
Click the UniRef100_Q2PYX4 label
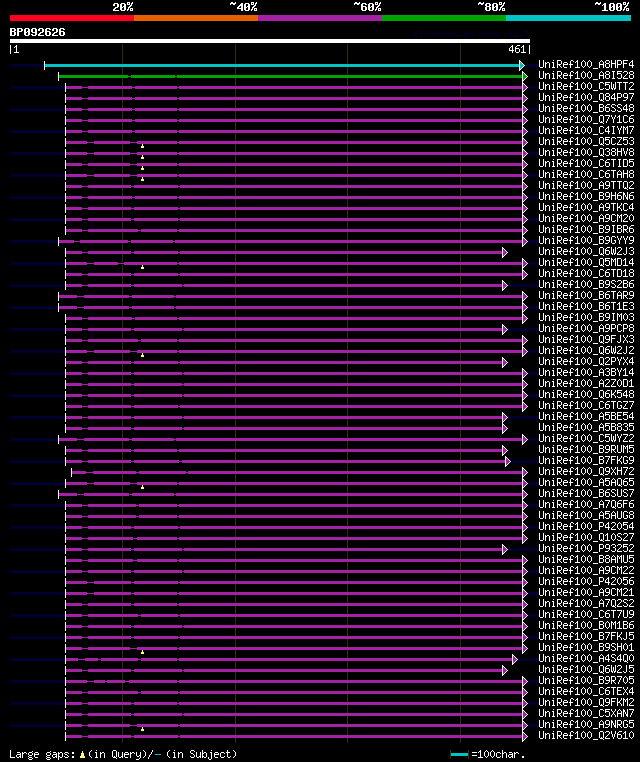[x=586, y=362]
